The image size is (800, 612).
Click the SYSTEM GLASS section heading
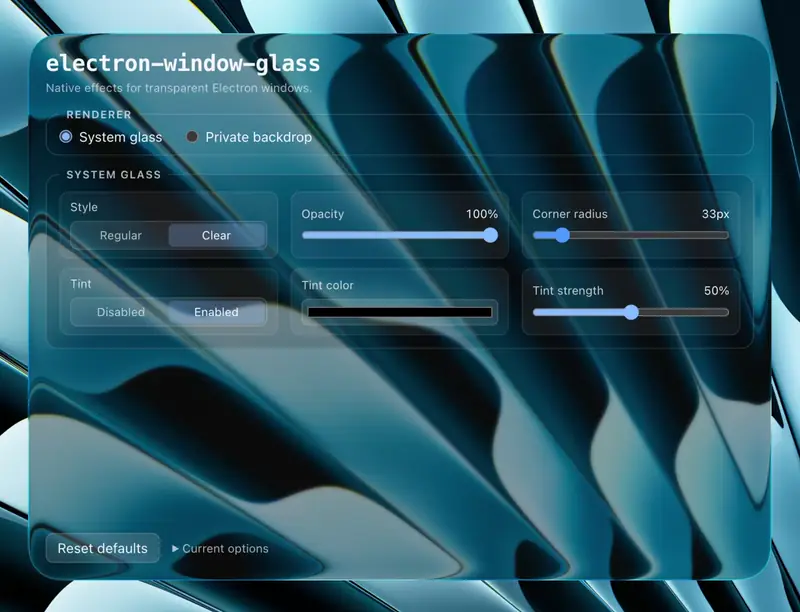113,175
